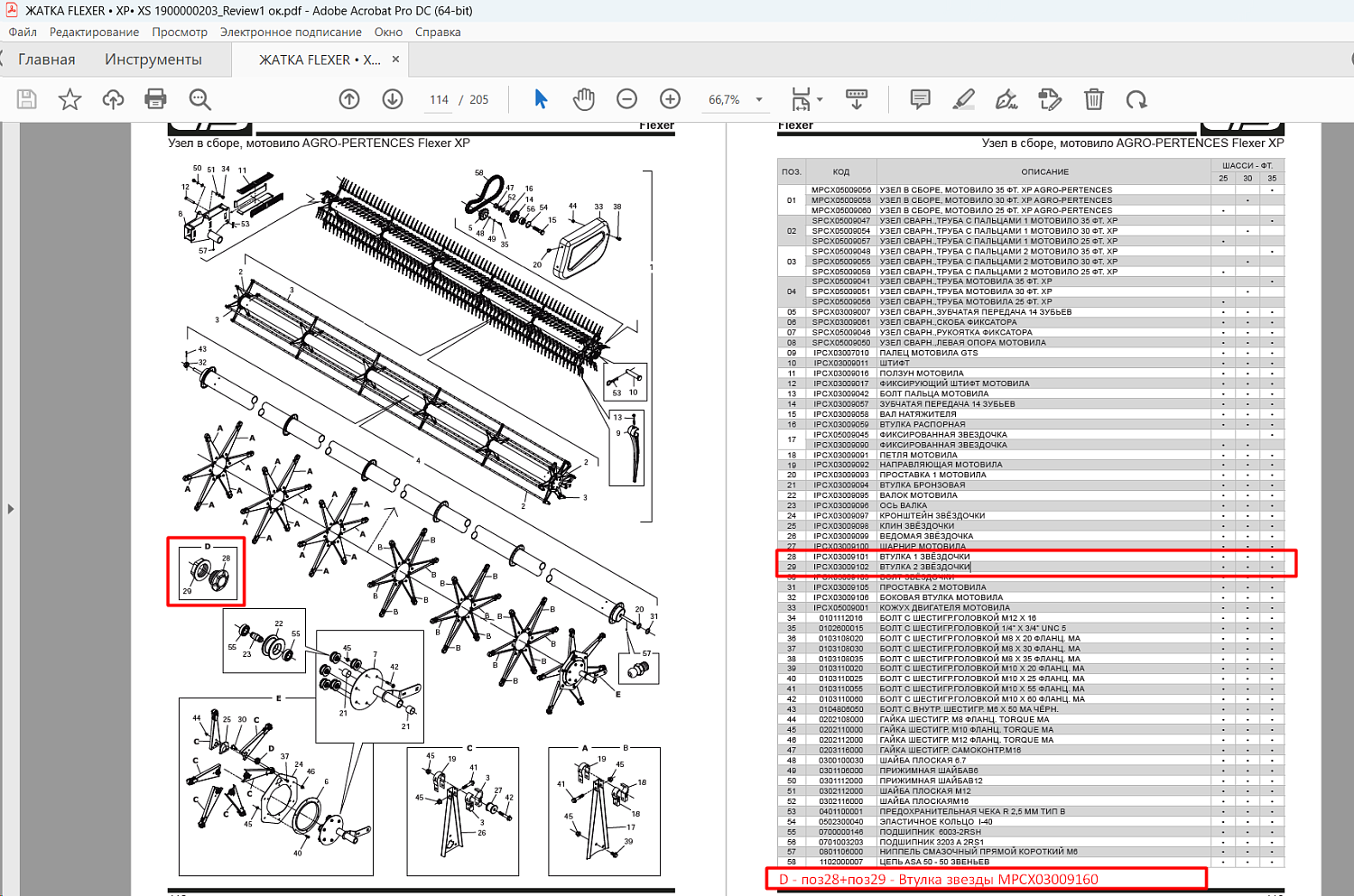Rotate the page with the circular arrow icon
Screen dimensions: 1354x896
[1136, 99]
